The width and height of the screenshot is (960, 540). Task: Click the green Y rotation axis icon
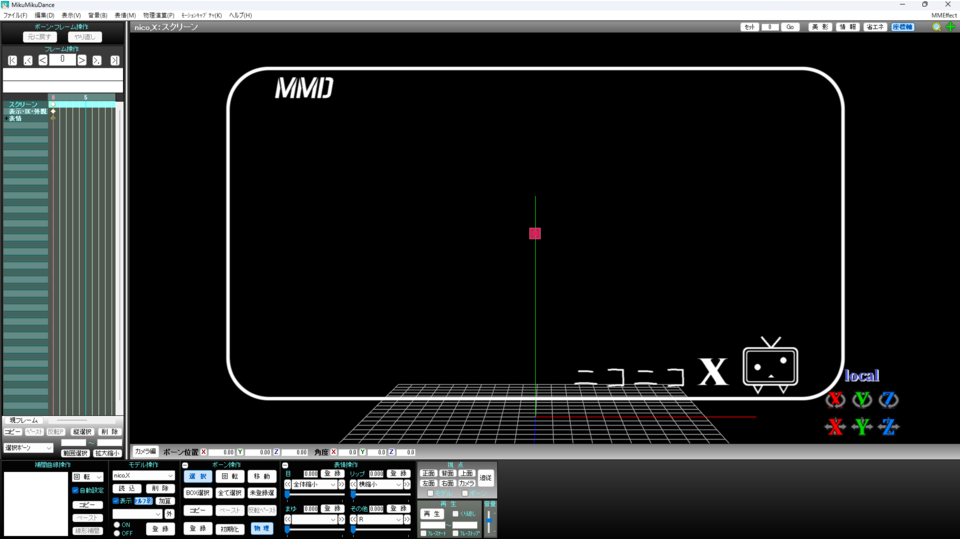coord(862,400)
